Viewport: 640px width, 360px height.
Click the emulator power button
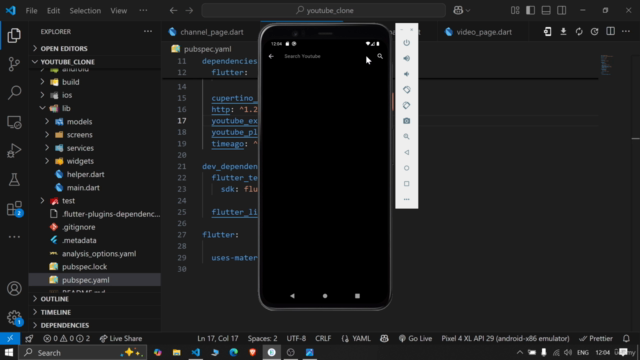coord(407,43)
